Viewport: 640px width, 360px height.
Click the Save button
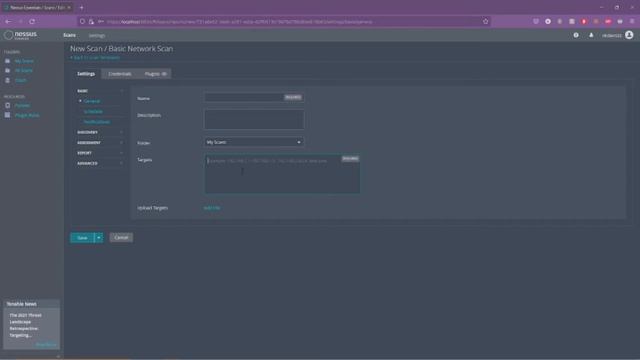click(x=82, y=238)
